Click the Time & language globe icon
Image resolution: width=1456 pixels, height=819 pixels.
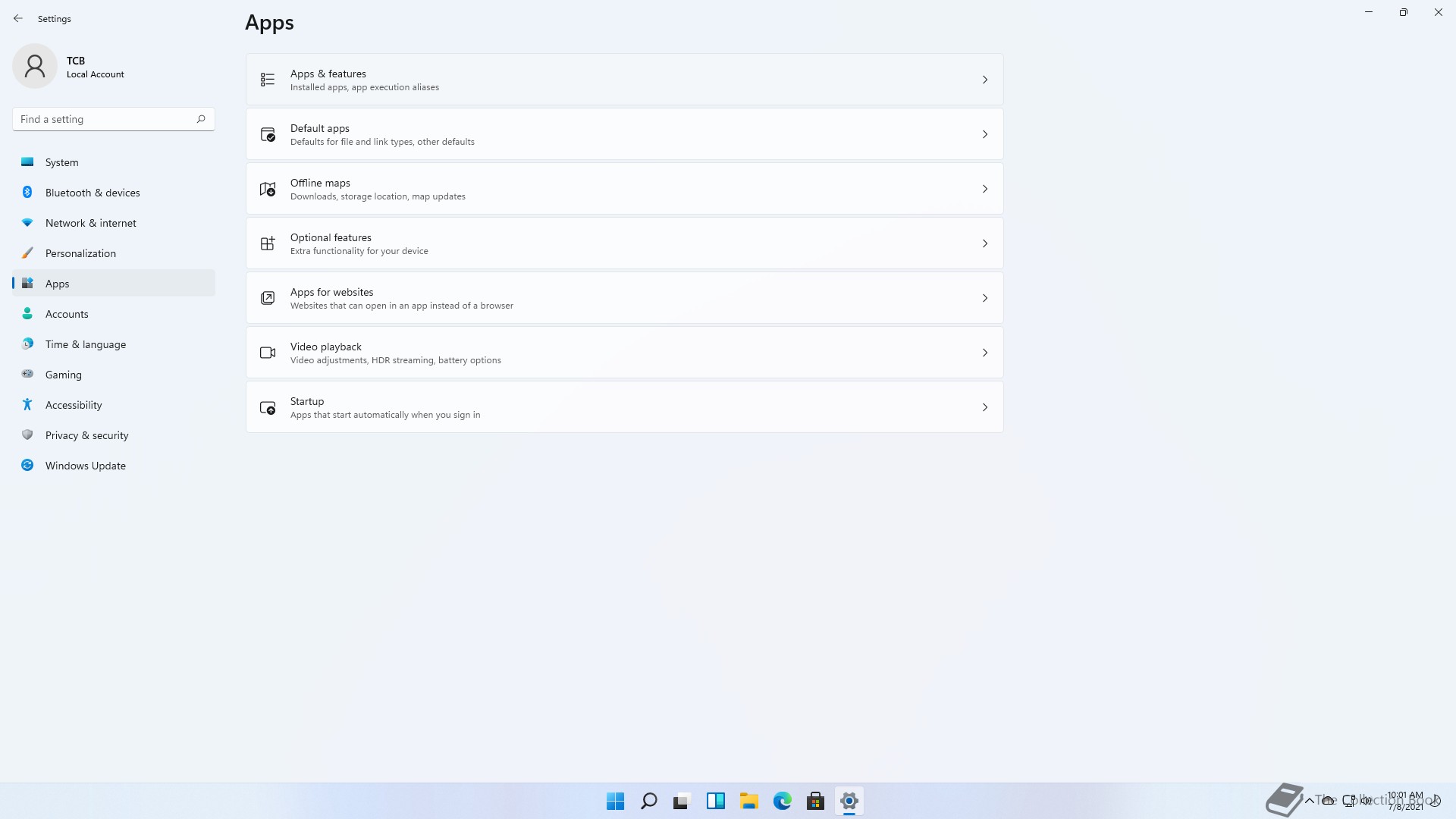pyautogui.click(x=27, y=344)
